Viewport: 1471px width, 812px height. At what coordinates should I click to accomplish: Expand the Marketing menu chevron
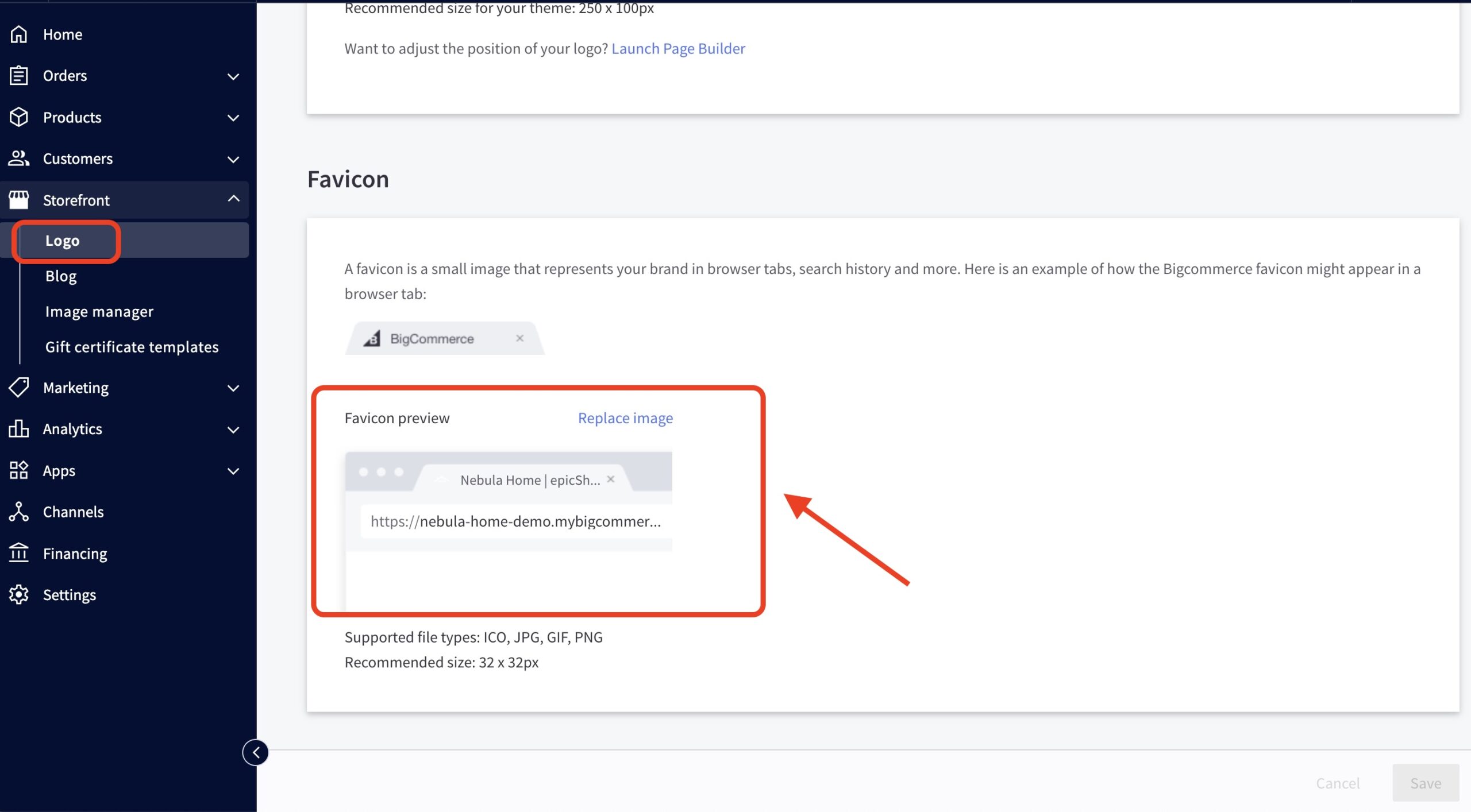coord(233,388)
